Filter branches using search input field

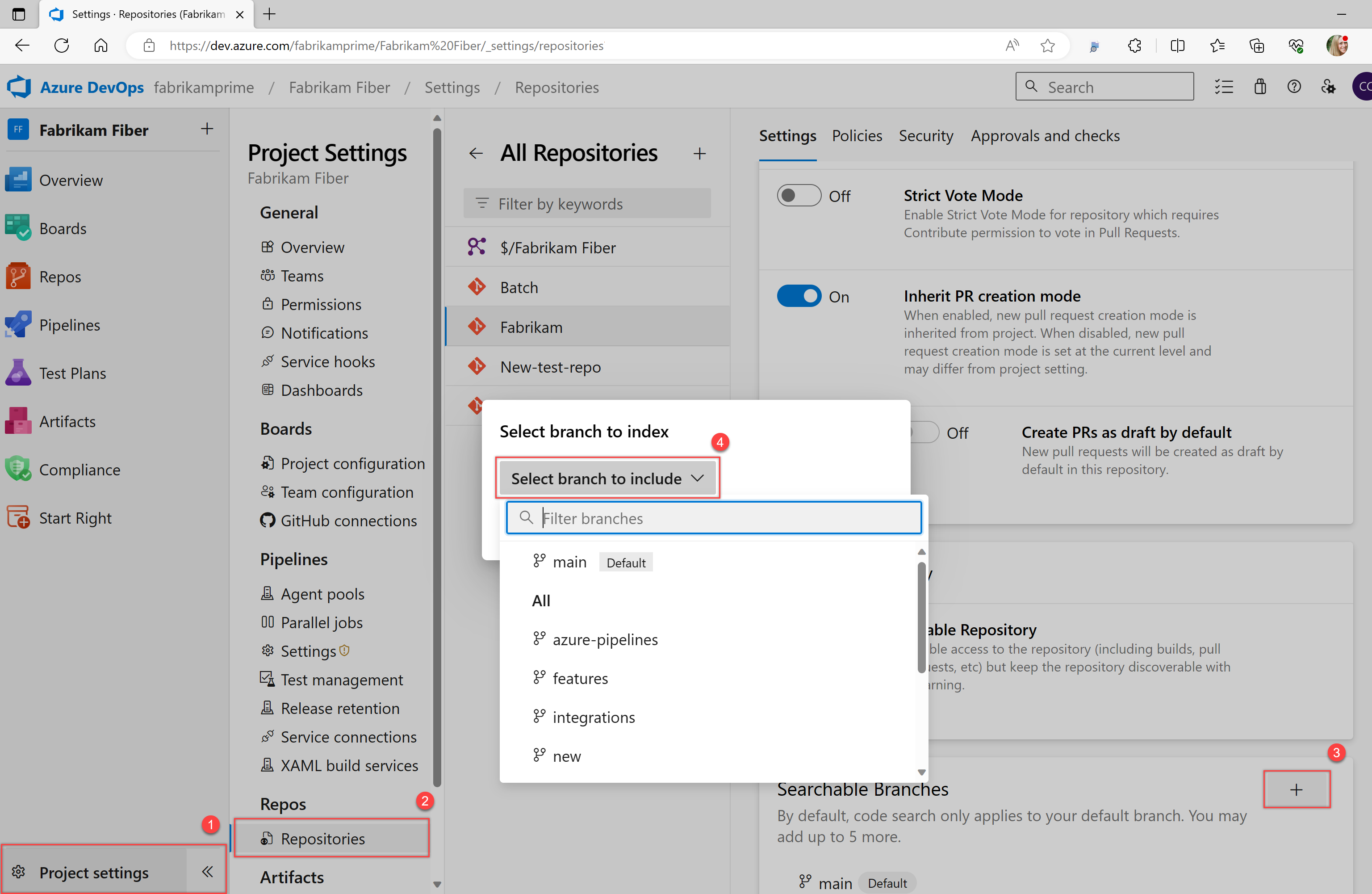pyautogui.click(x=714, y=518)
